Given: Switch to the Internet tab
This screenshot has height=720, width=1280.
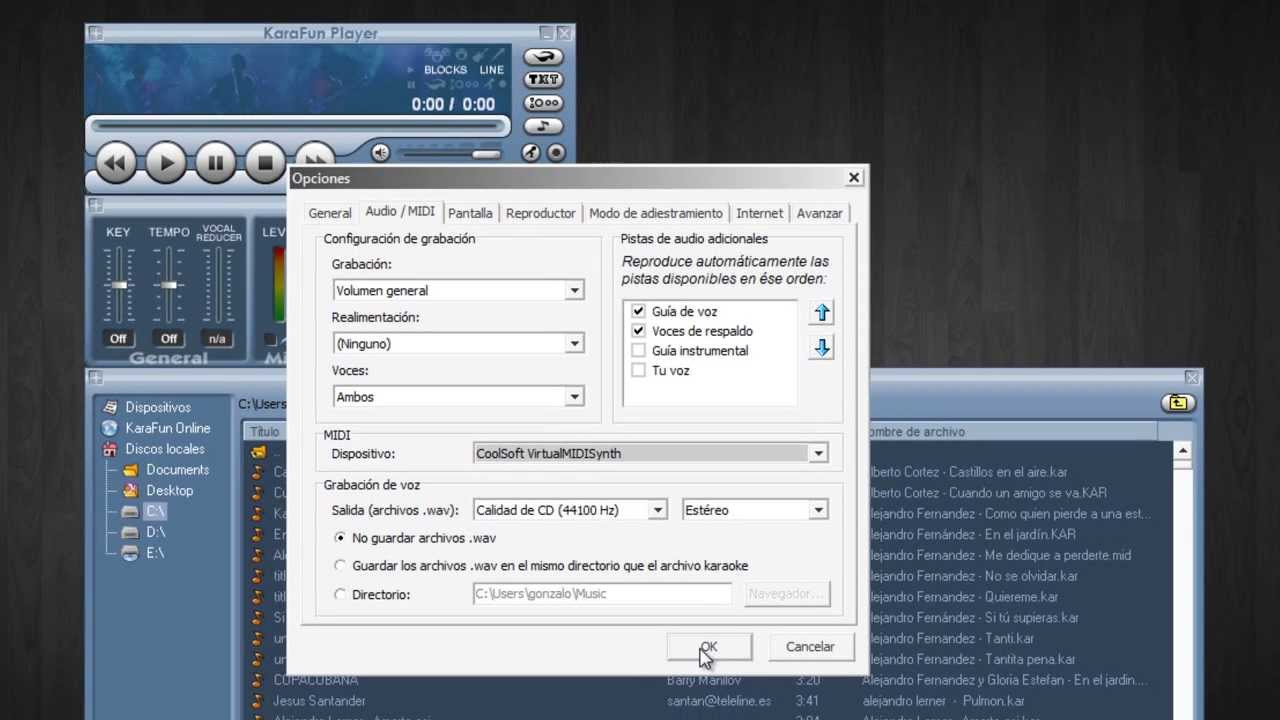Looking at the screenshot, I should [x=760, y=213].
